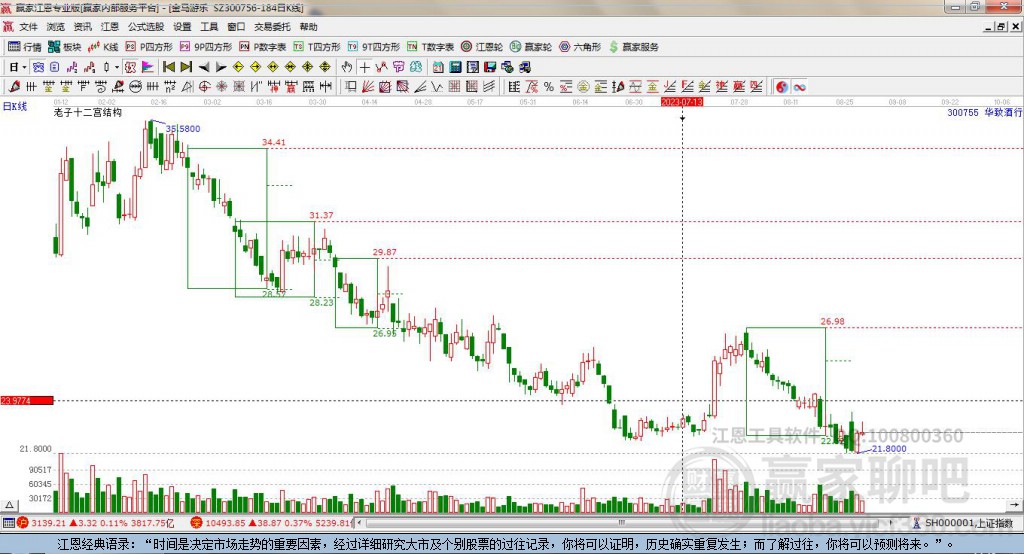Viewport: 1024px width, 554px height.
Task: Click the black left arrow icon
Action: (204, 67)
